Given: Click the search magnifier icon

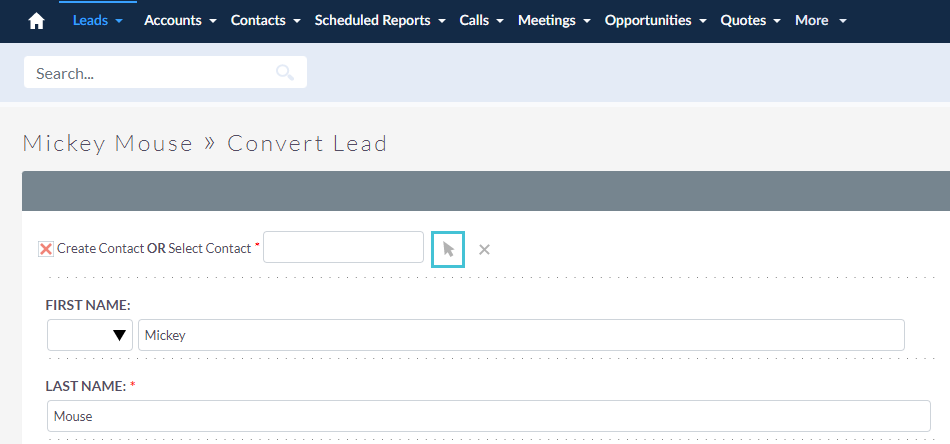Looking at the screenshot, I should 285,73.
